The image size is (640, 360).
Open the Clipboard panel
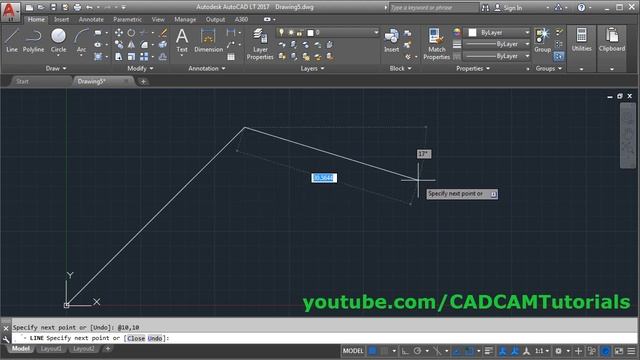(x=612, y=40)
